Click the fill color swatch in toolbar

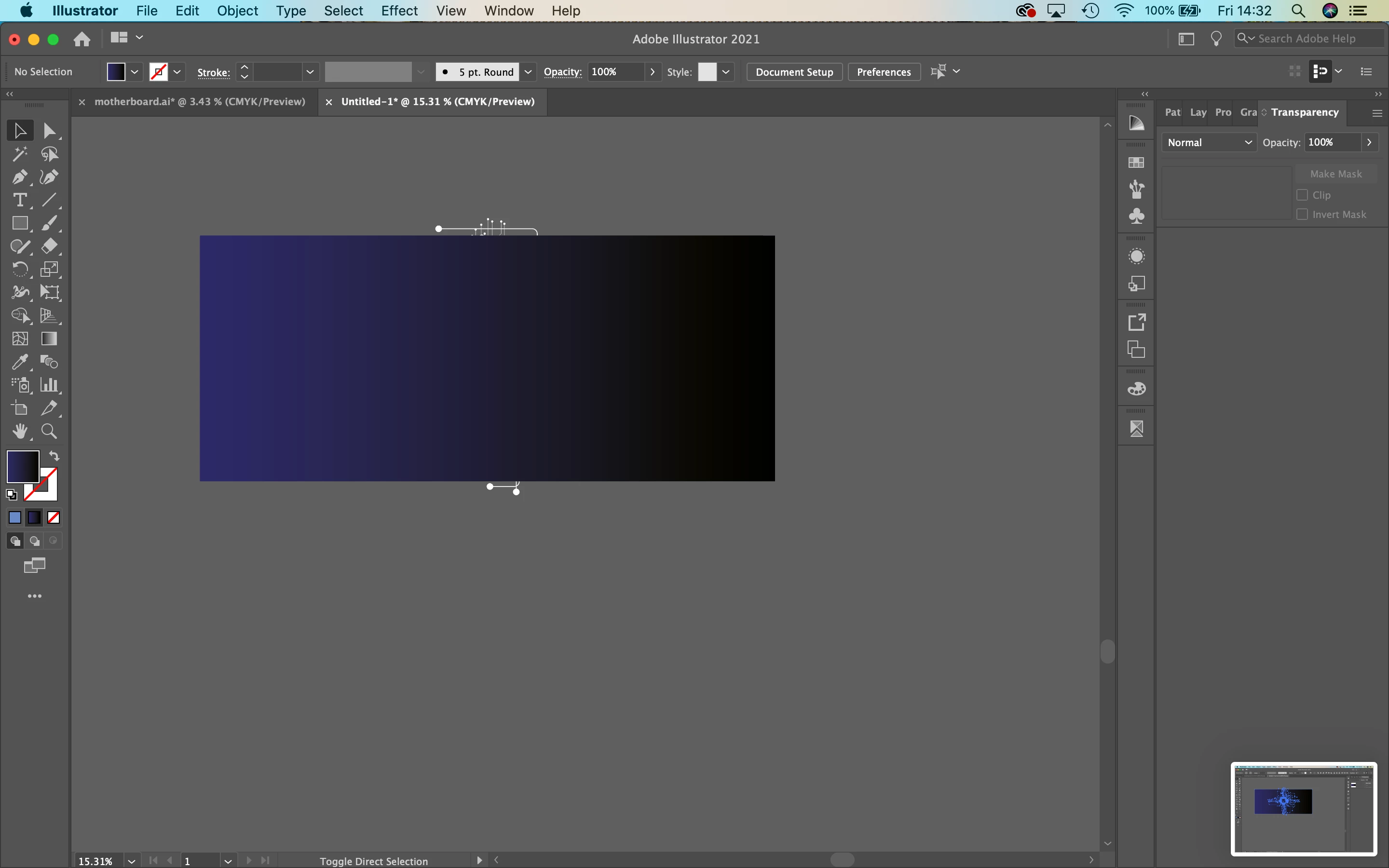point(22,466)
